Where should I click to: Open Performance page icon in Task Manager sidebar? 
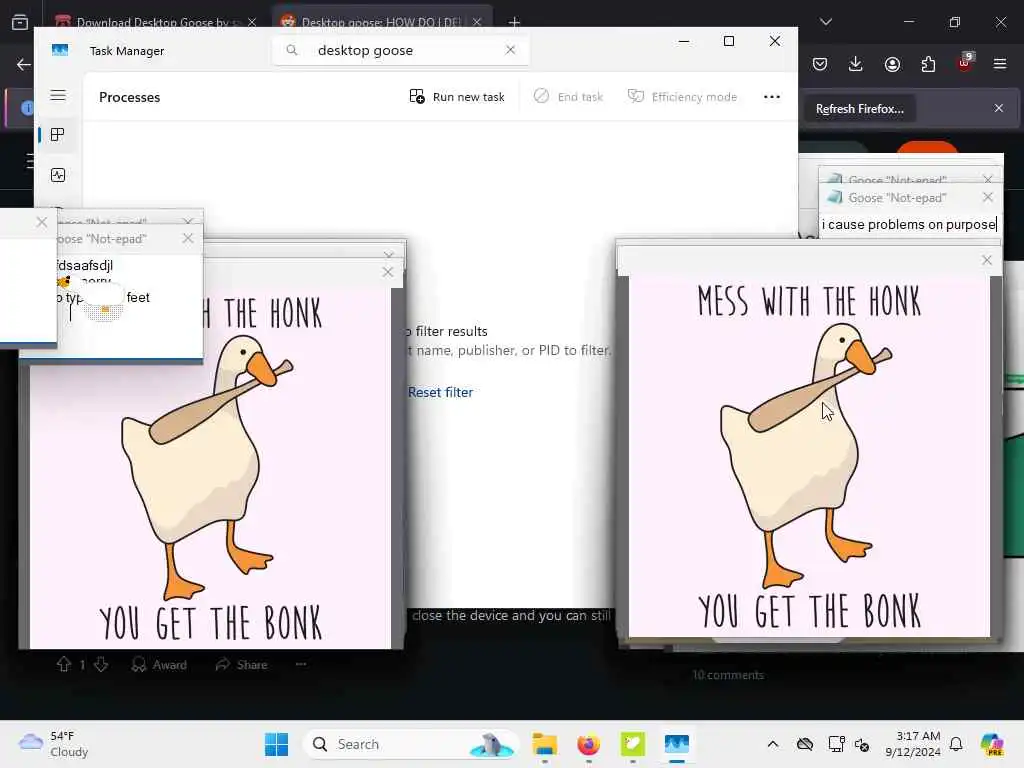click(57, 175)
